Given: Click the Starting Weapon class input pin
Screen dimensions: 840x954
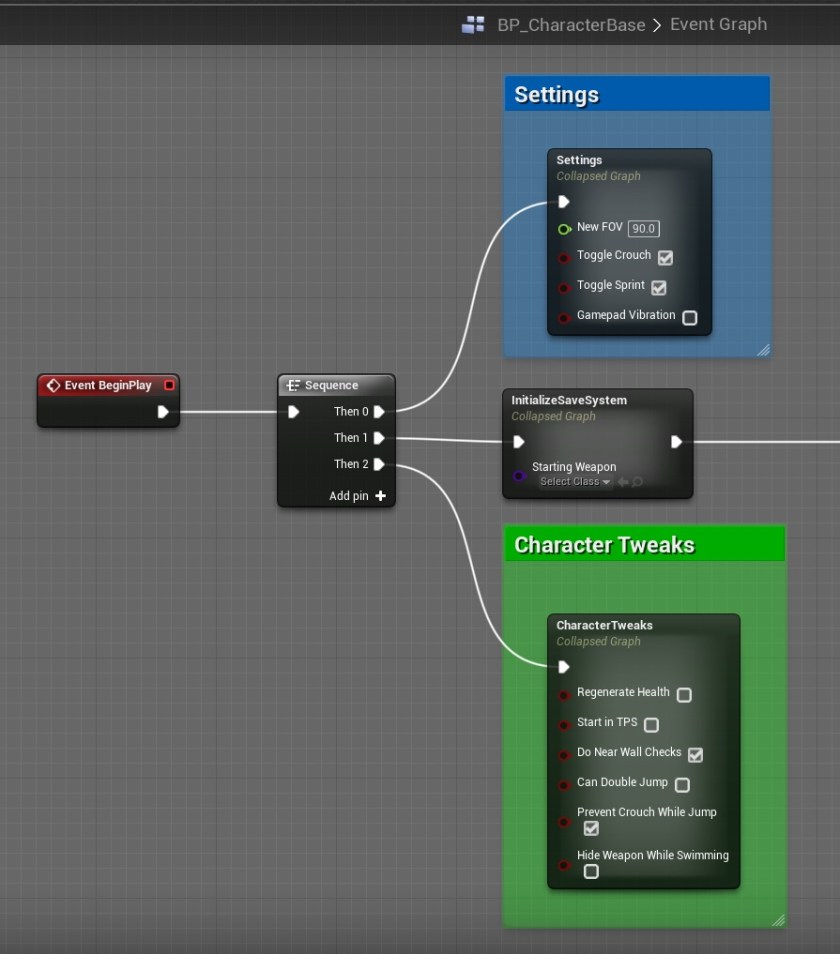Looking at the screenshot, I should point(518,476).
